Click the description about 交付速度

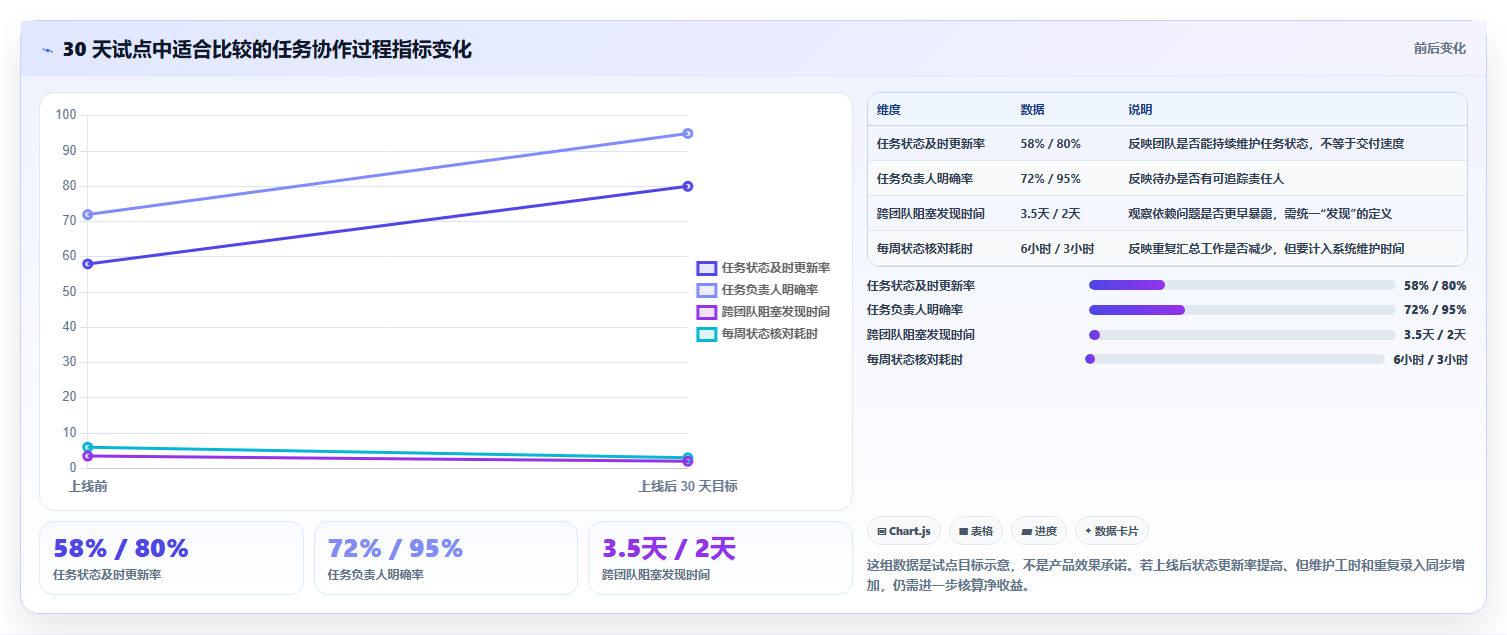pos(1266,144)
